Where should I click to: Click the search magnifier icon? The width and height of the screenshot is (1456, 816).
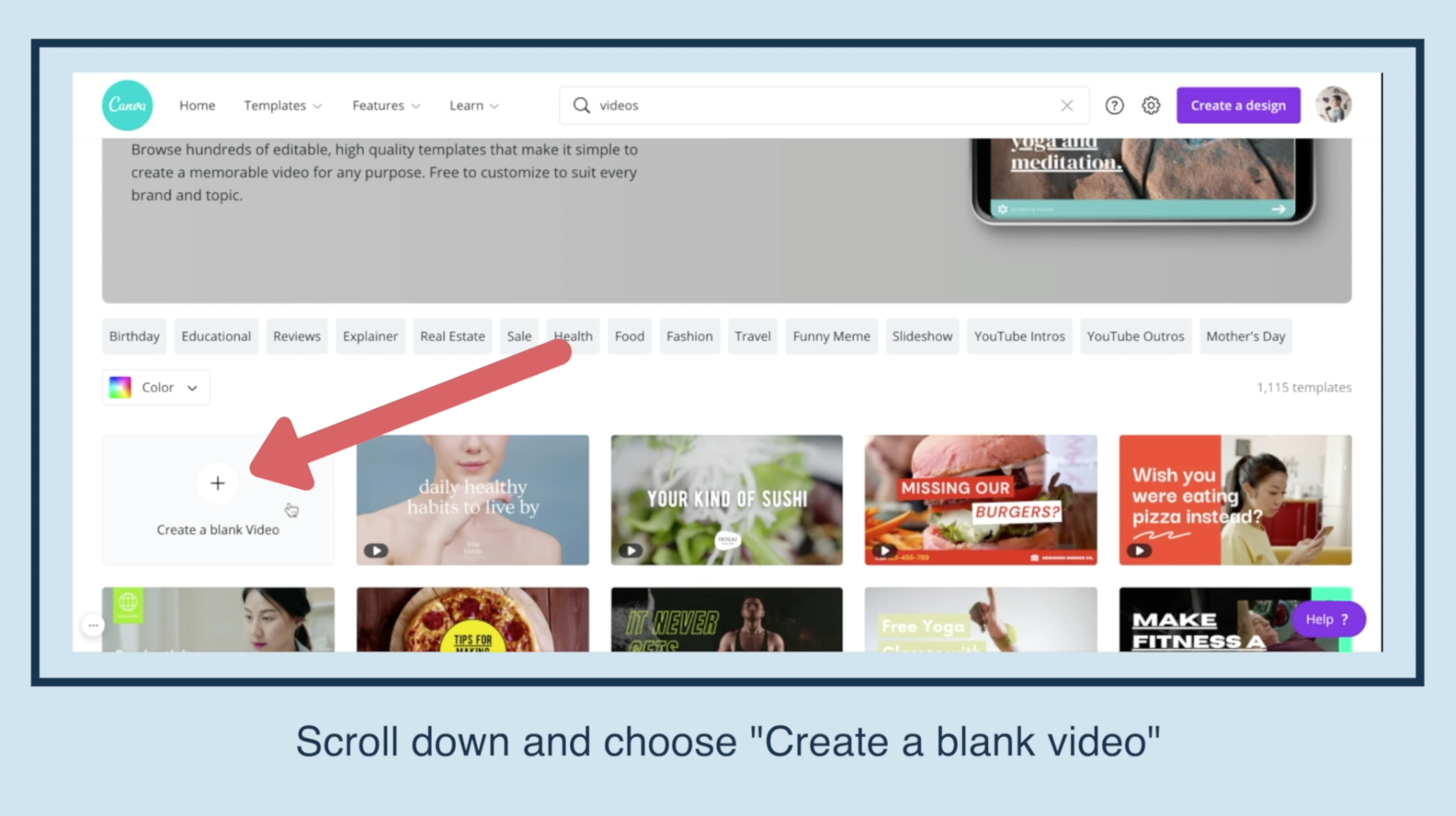pos(581,106)
